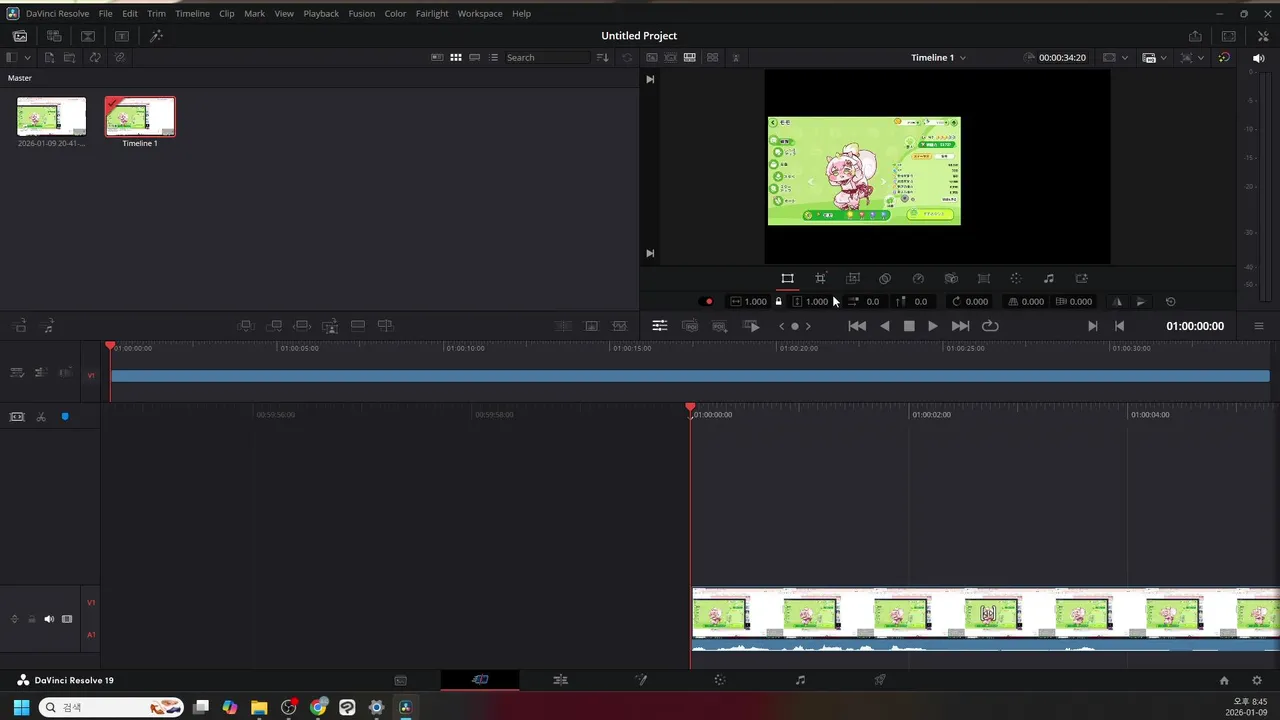Toggle loop playback
This screenshot has height=720, width=1280.
coord(990,326)
